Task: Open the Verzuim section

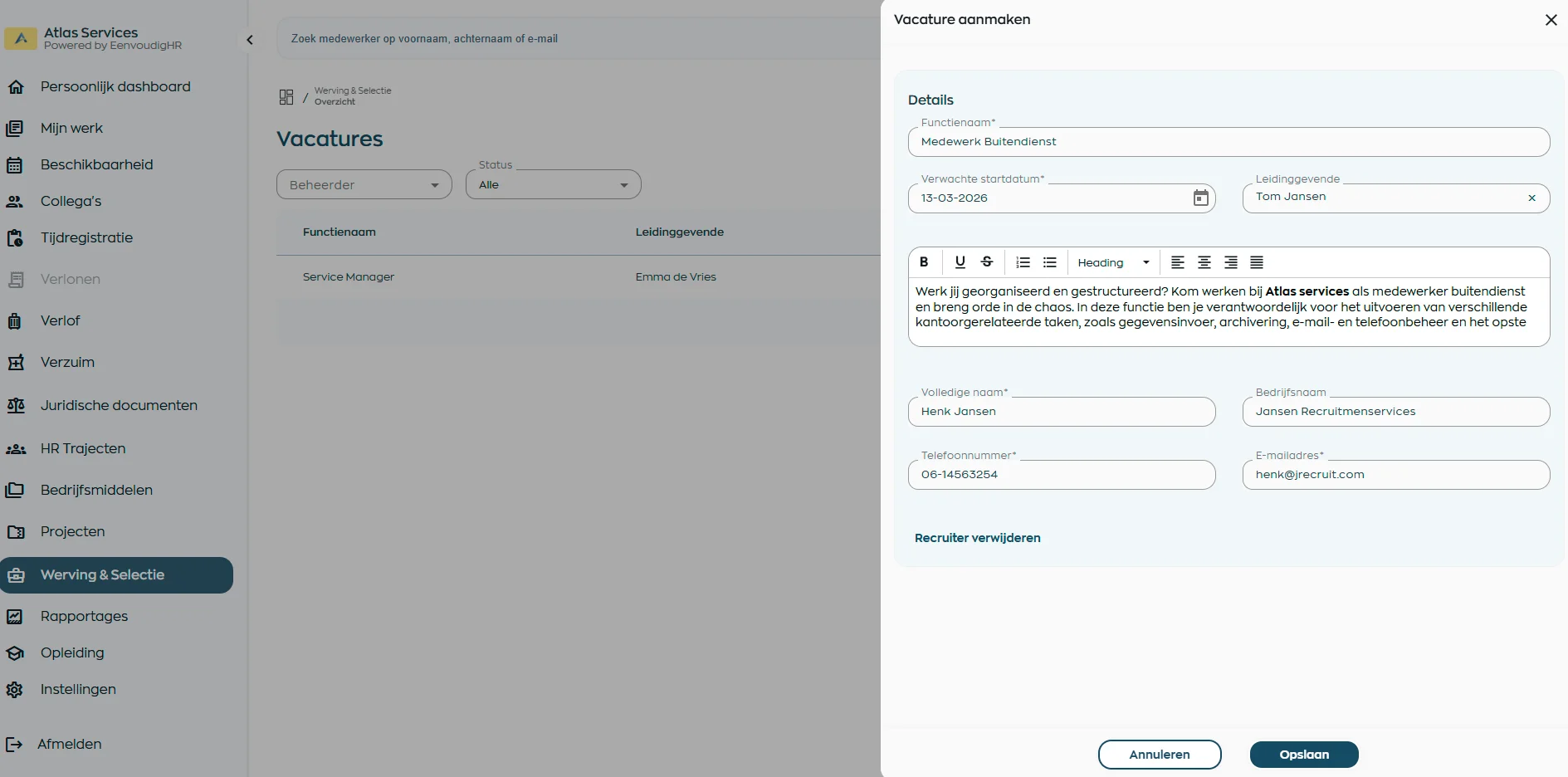Action: (66, 362)
